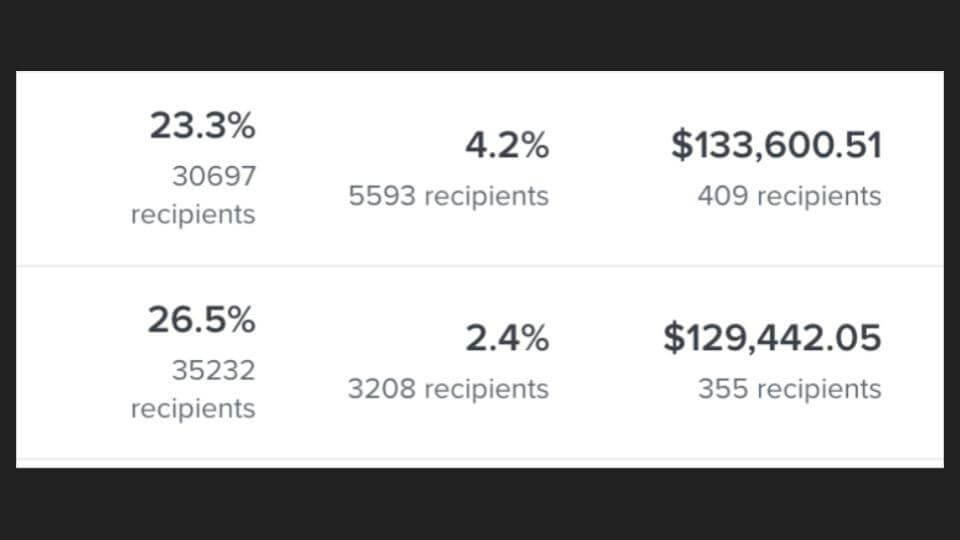
Task: Click the 3208 recipients label
Action: tap(448, 389)
